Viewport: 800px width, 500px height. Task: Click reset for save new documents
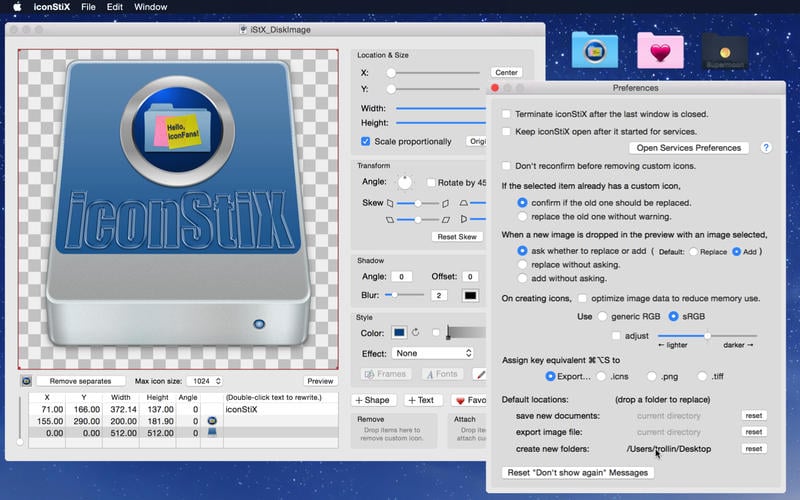coord(754,415)
